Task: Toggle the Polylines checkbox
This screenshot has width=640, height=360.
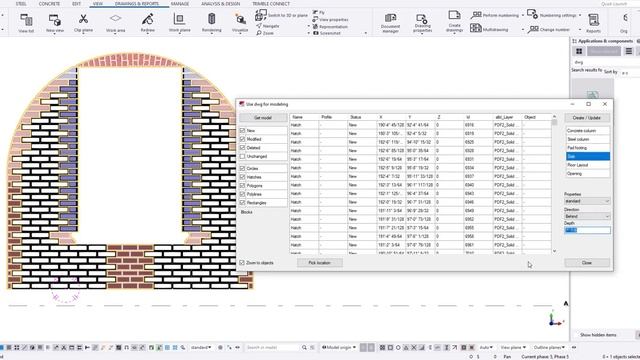Action: [x=242, y=194]
